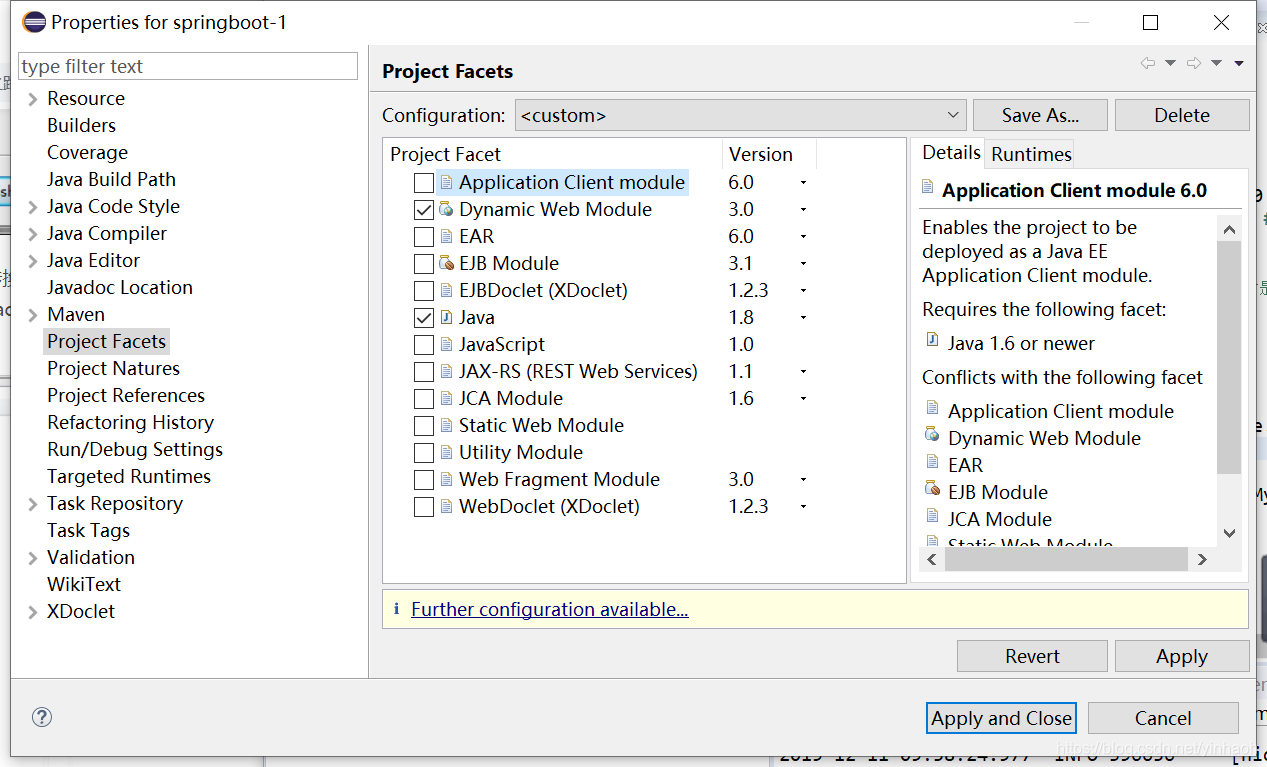
Task: Open the Configuration custom dropdown
Action: click(x=741, y=115)
